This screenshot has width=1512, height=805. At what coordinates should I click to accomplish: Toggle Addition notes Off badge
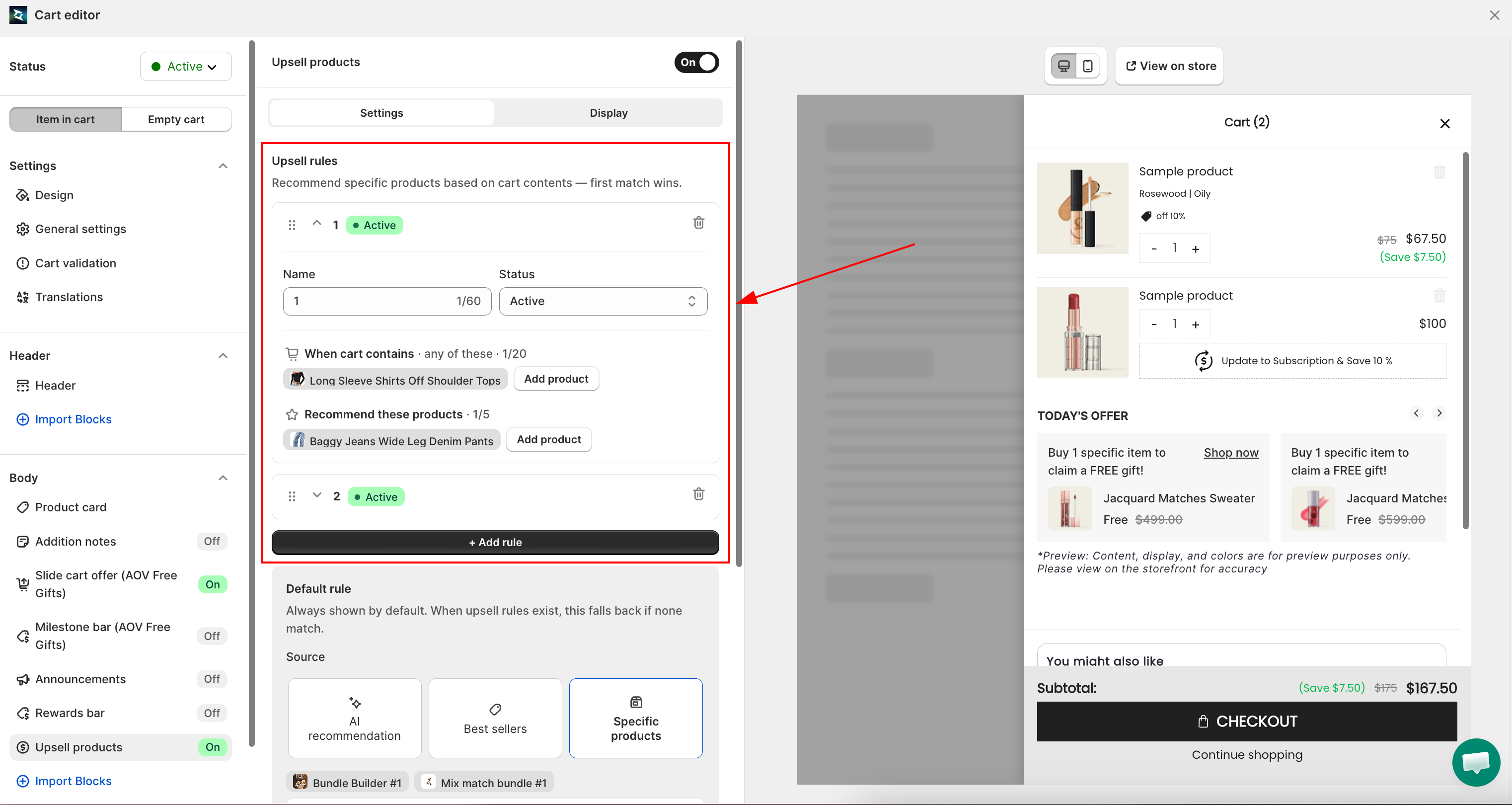coord(212,541)
